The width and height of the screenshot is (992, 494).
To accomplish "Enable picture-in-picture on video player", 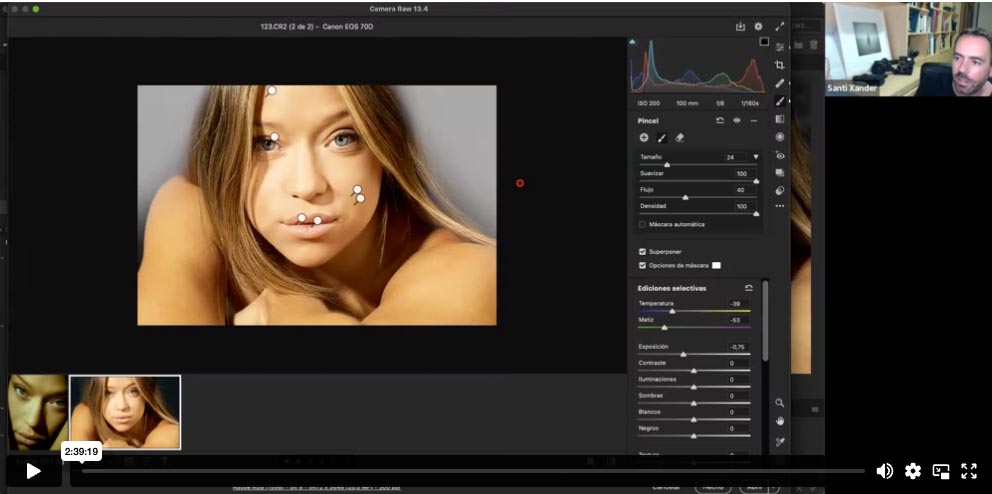I will tap(941, 471).
